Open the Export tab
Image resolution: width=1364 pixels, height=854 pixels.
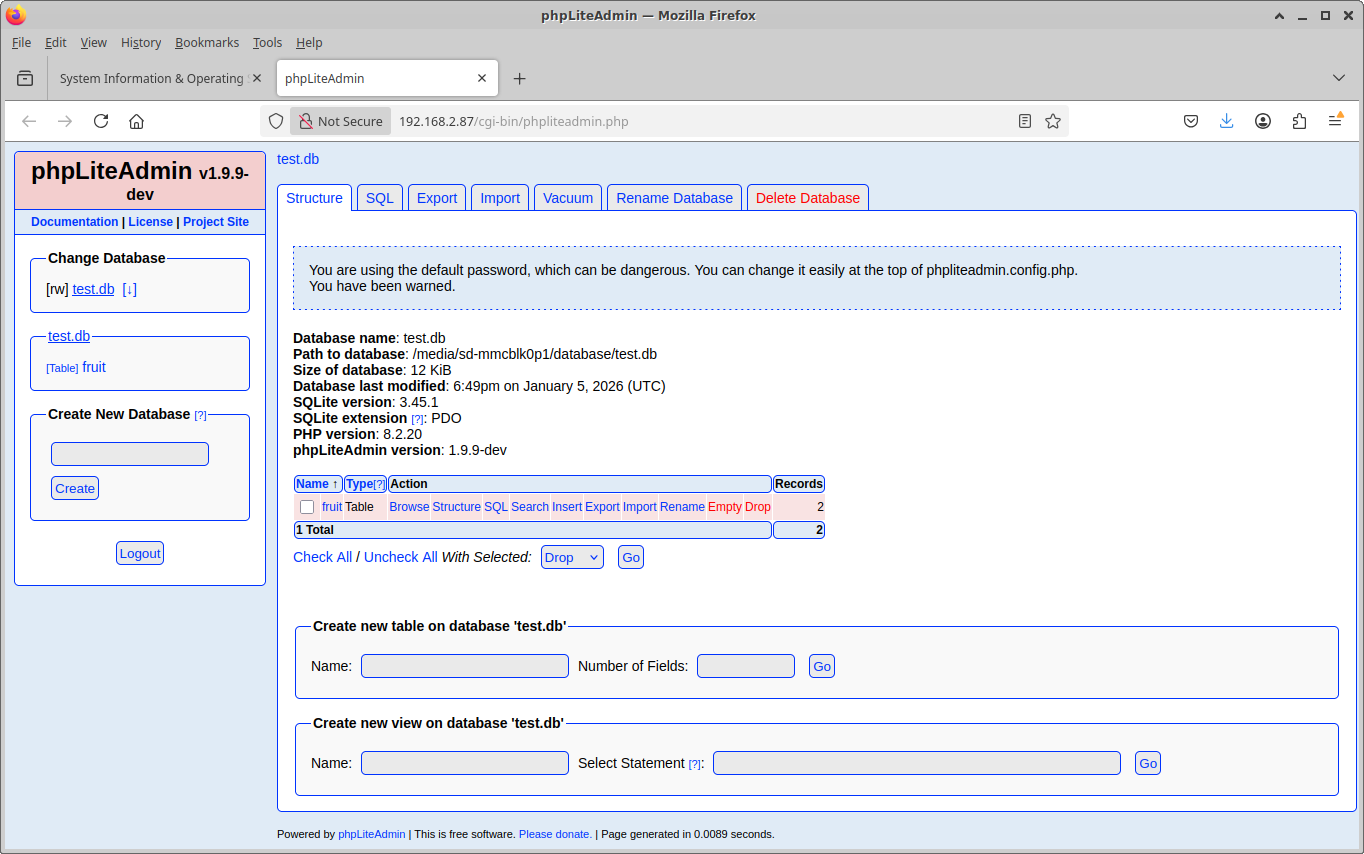coord(437,198)
